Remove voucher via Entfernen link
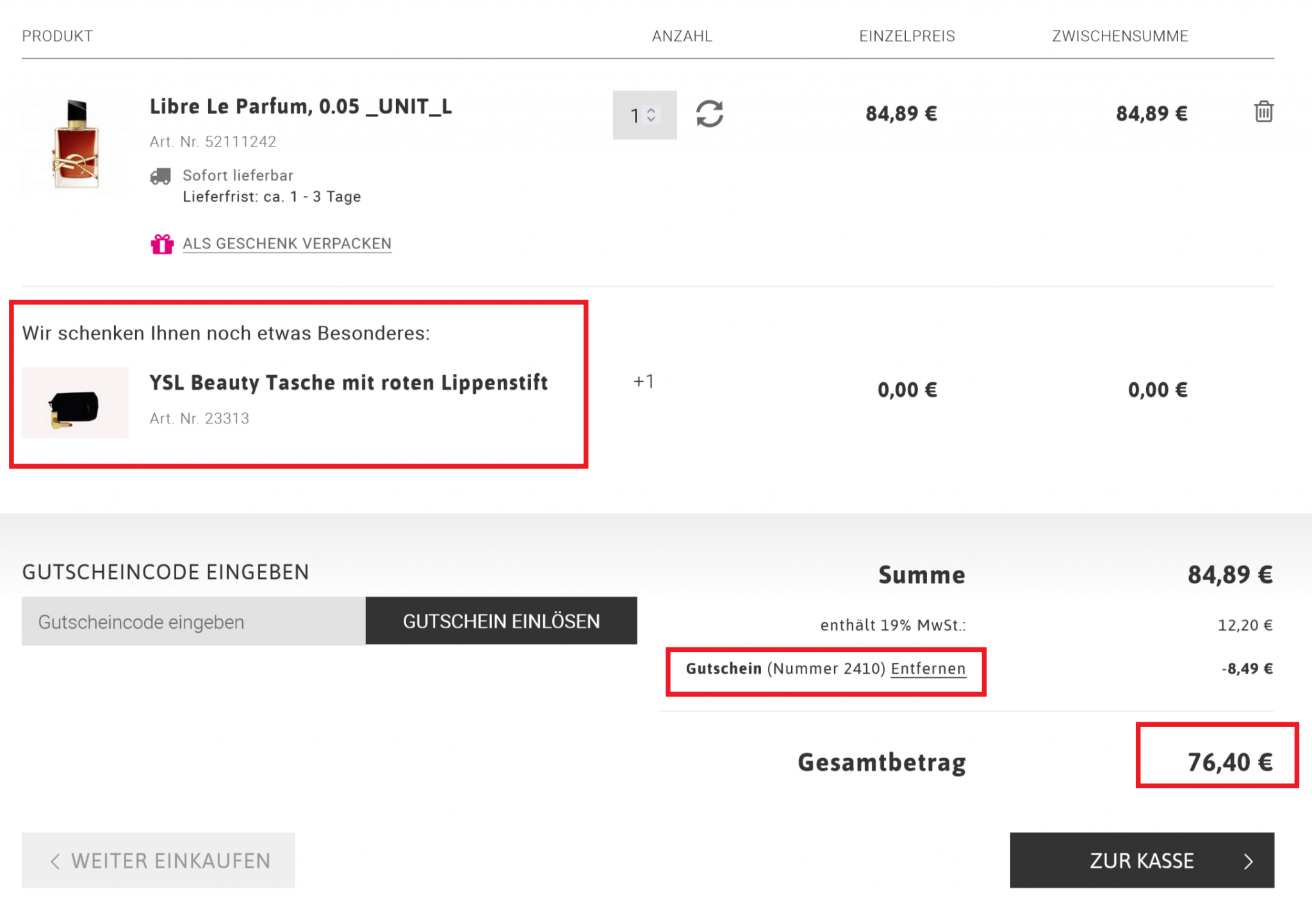The width and height of the screenshot is (1312, 924). [928, 669]
